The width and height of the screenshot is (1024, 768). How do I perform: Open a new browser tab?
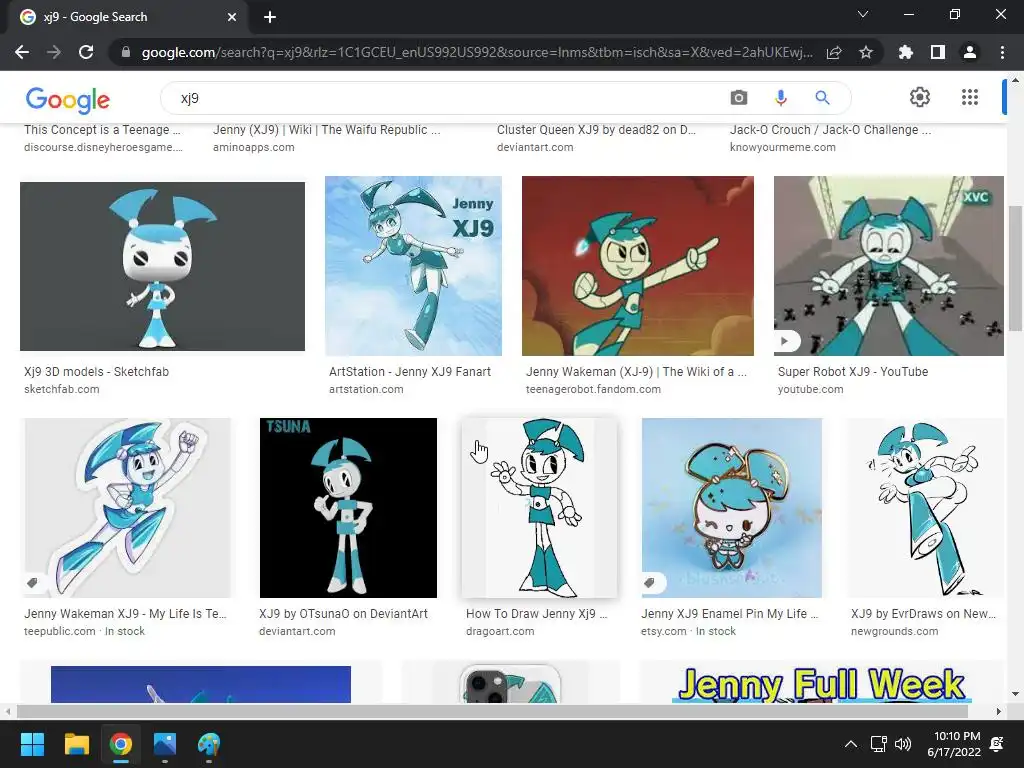tap(270, 17)
